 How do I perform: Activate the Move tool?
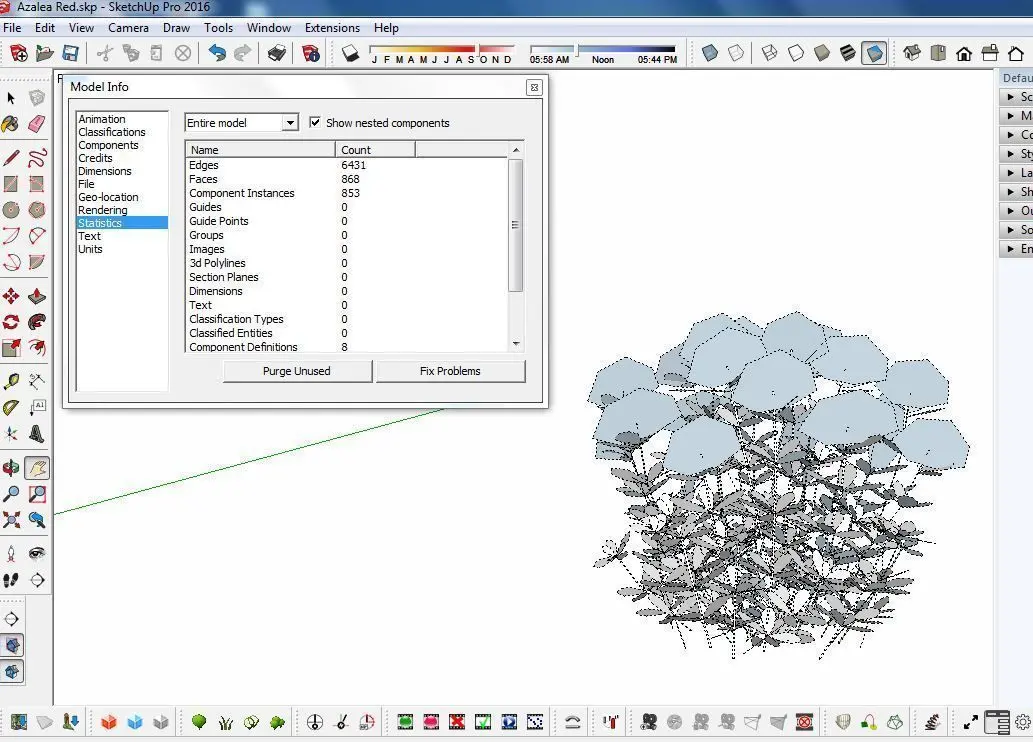pyautogui.click(x=11, y=296)
